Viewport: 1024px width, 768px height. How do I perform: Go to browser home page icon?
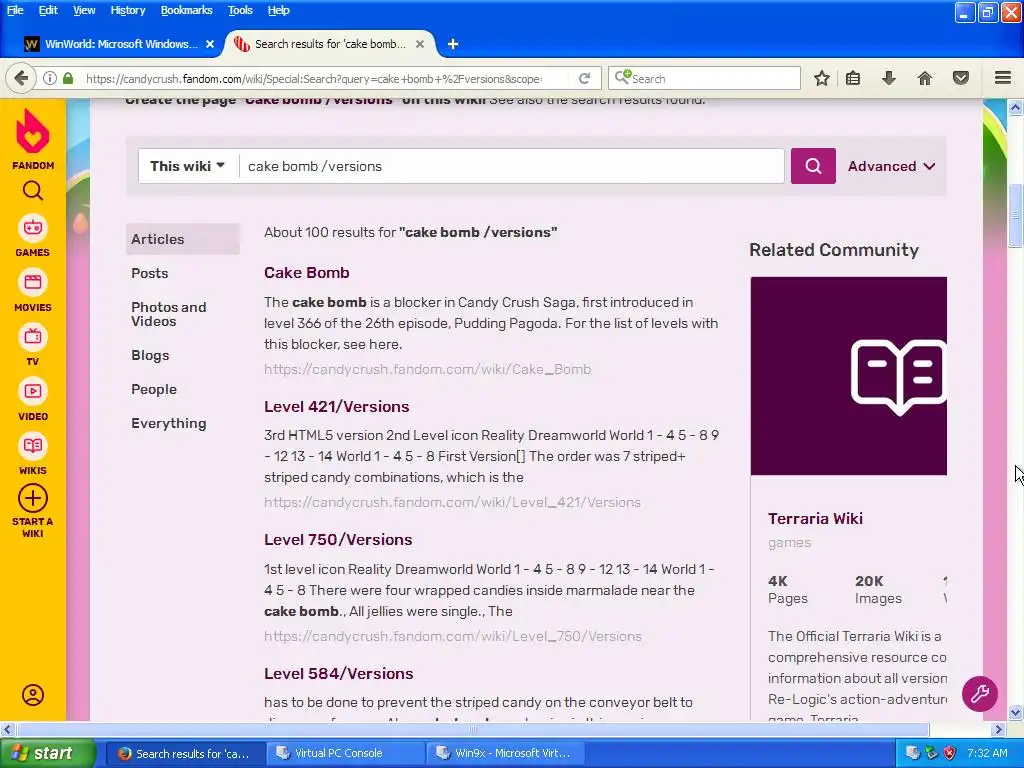925,78
